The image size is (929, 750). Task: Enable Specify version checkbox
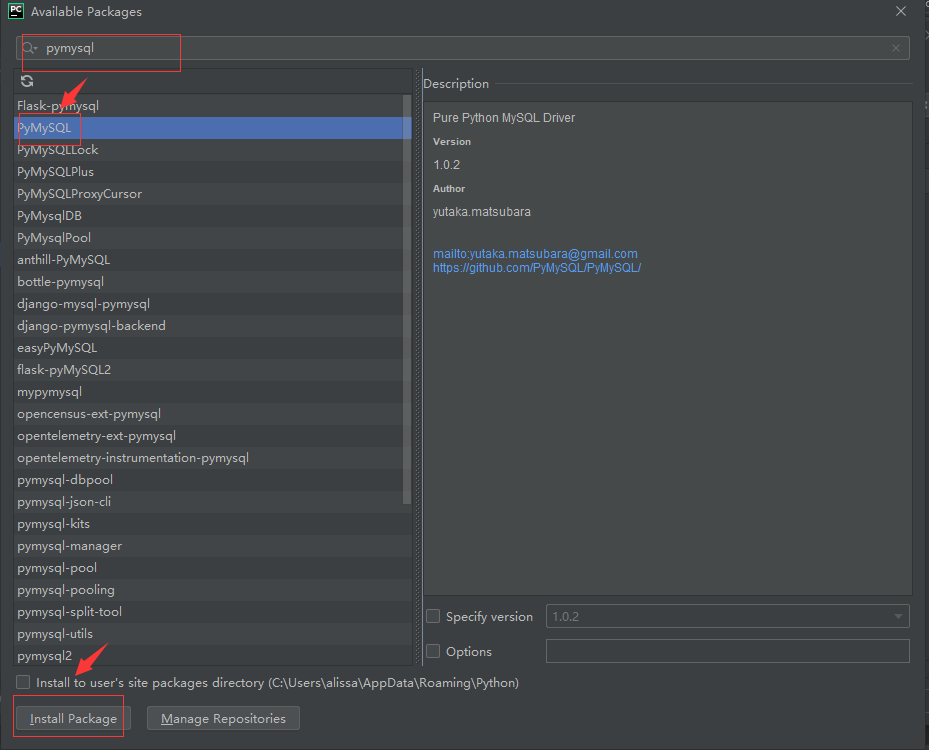(433, 616)
